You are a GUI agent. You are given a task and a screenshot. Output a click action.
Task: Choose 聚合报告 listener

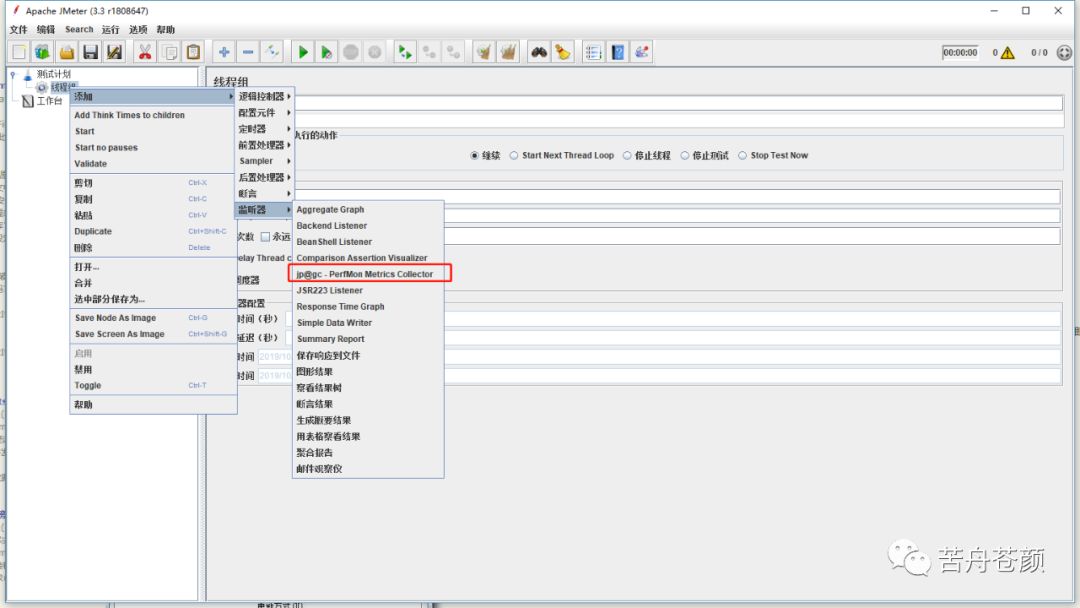coord(368,452)
